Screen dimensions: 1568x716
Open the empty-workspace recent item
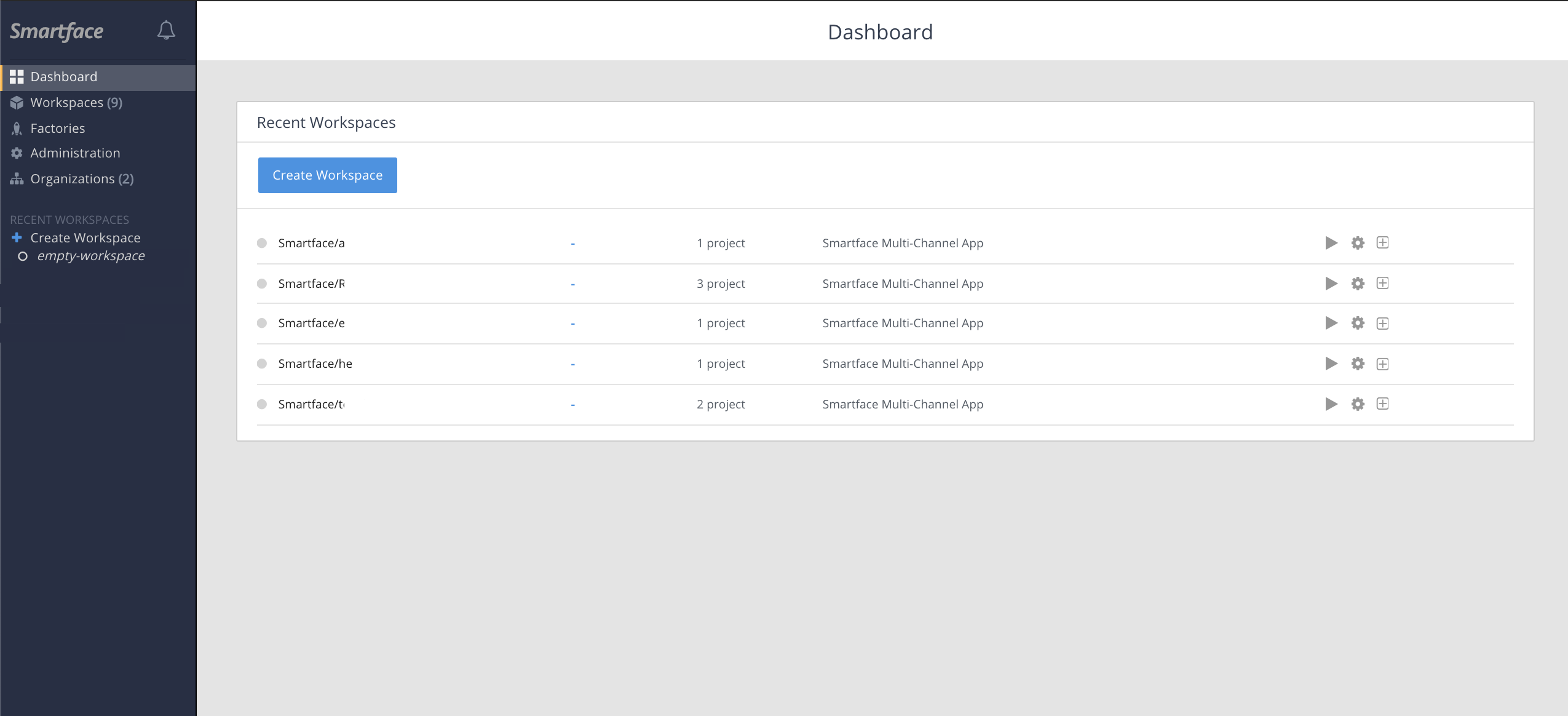pos(90,256)
